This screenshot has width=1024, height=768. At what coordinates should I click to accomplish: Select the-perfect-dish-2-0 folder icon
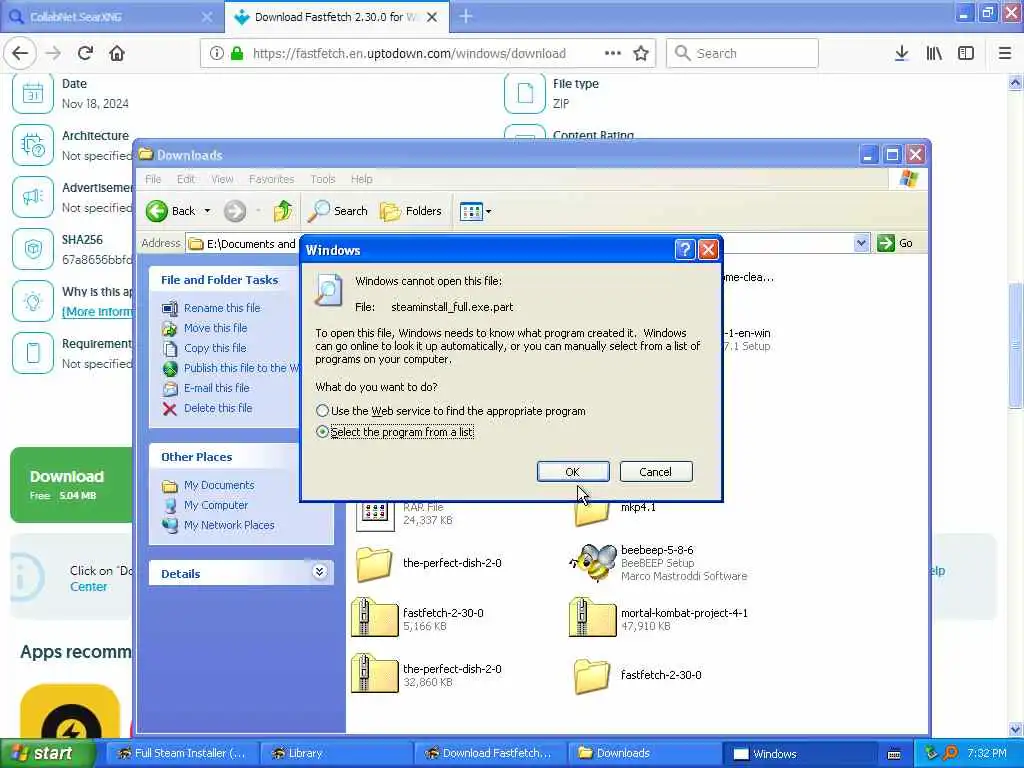pyautogui.click(x=374, y=564)
